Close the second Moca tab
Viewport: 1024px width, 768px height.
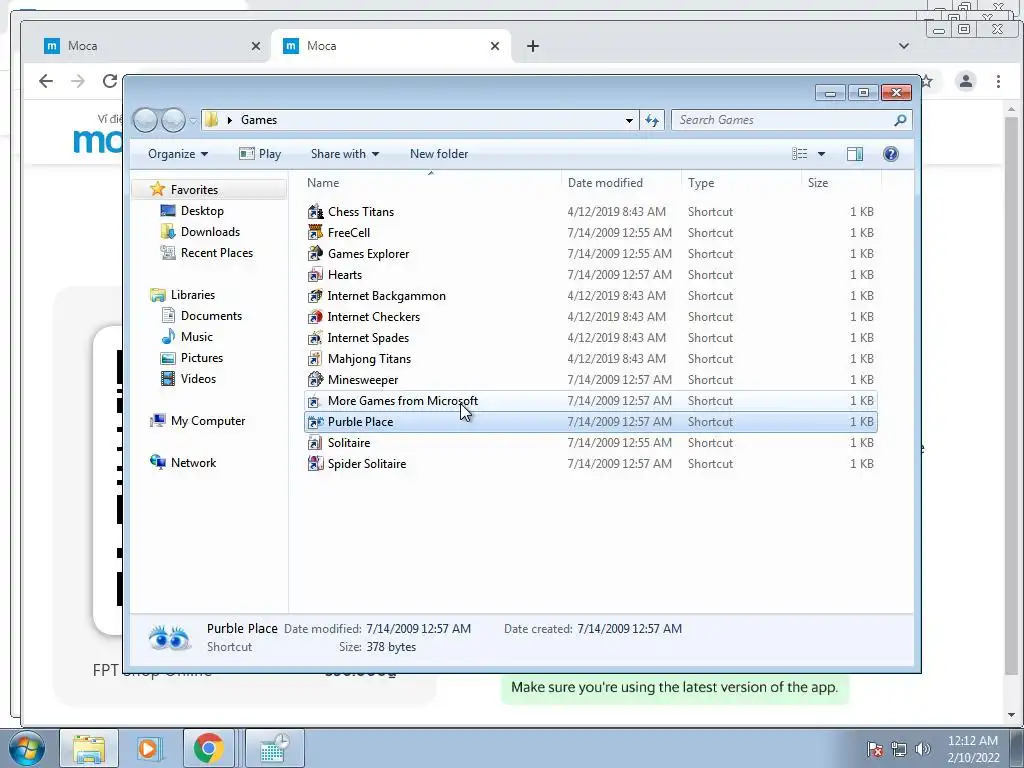495,46
